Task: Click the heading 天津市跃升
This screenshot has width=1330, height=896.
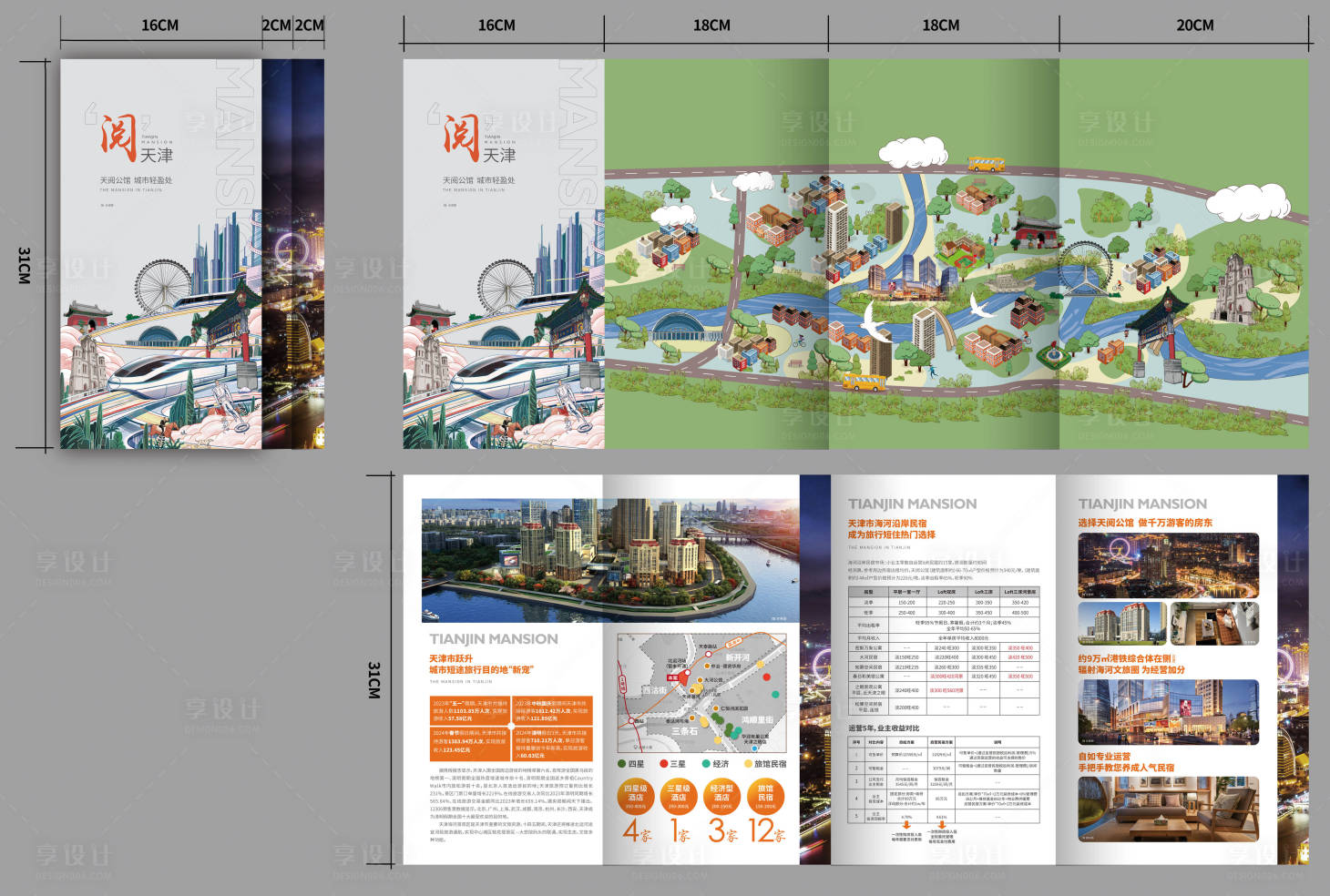Action: click(x=451, y=658)
